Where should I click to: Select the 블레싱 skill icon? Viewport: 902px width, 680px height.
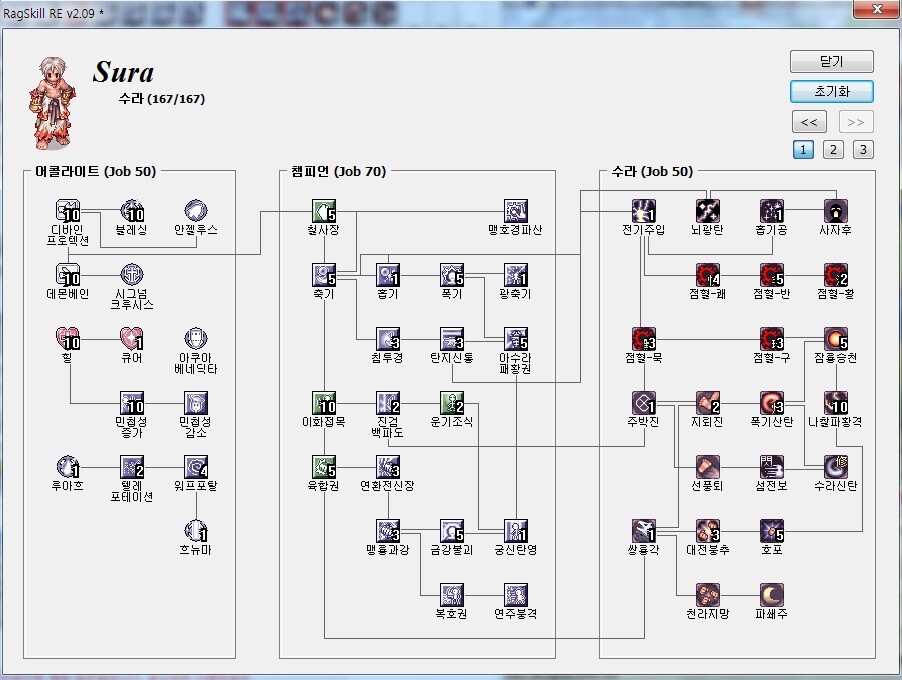132,211
